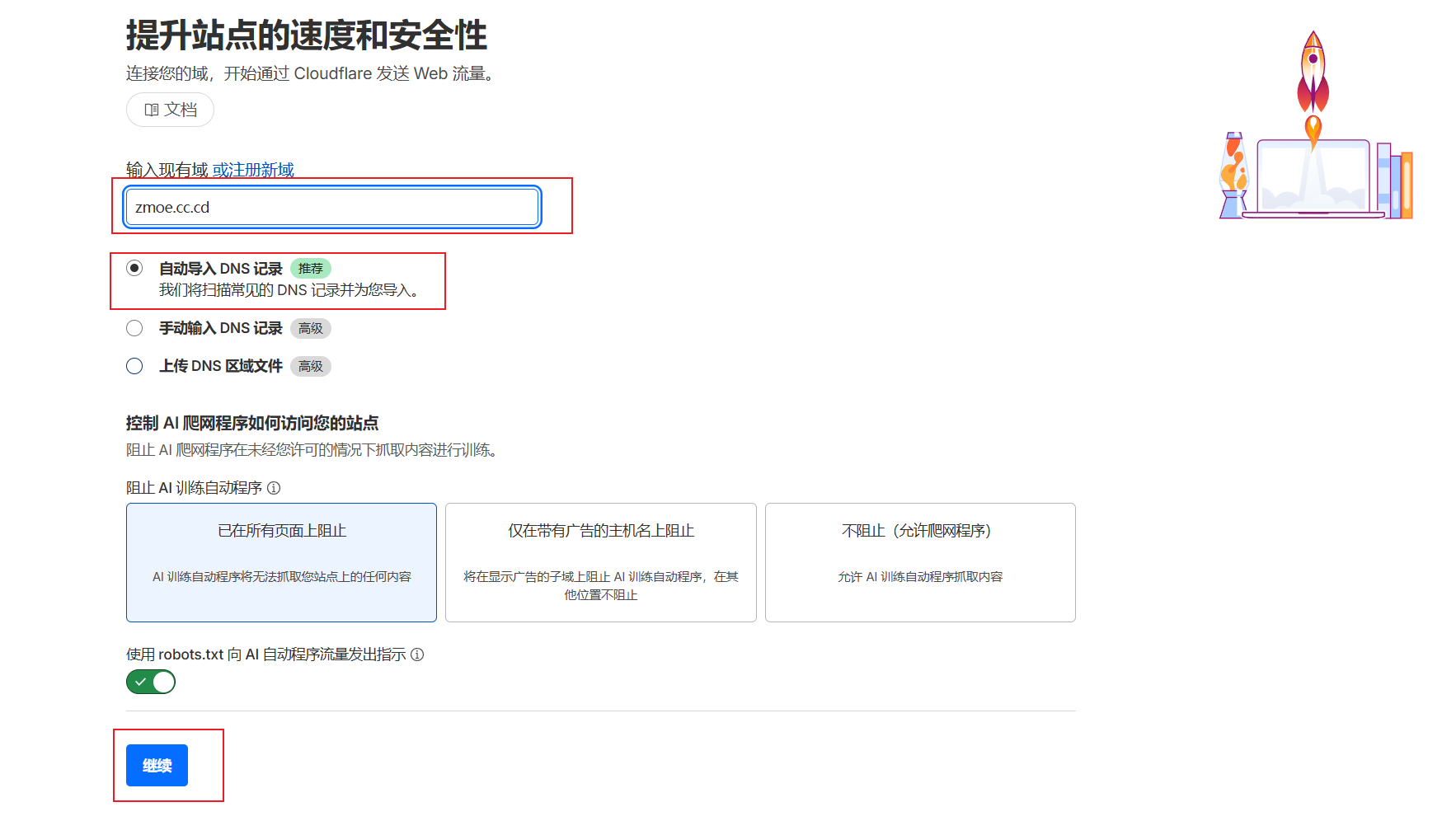Screen dimensions: 1456x835
Task: Select the 上传 DNS 区域文件 radio button
Action: (x=134, y=366)
